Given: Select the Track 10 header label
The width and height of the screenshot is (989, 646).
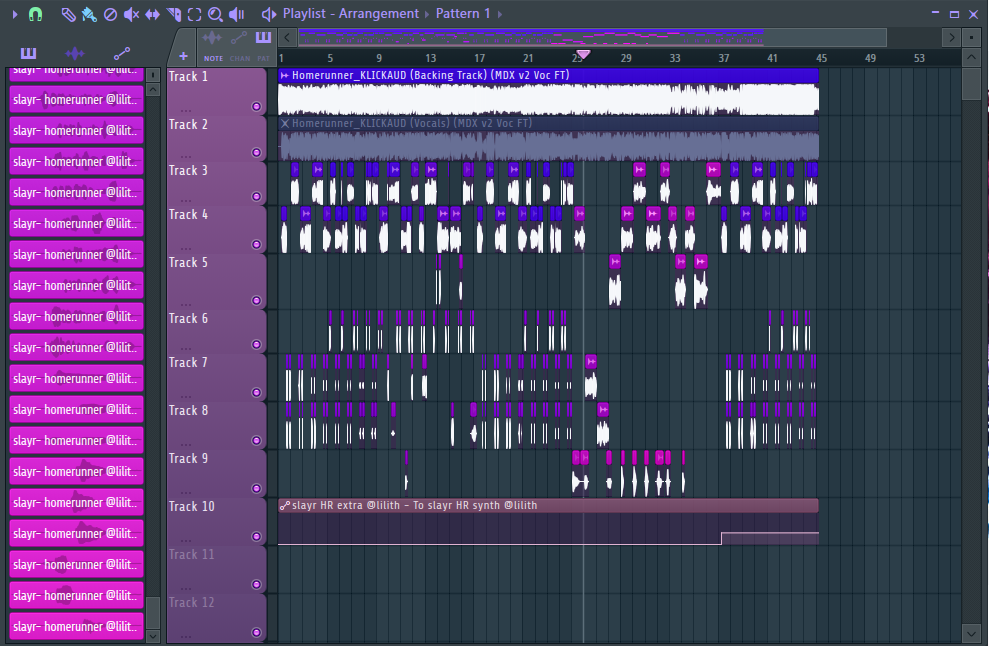Looking at the screenshot, I should (192, 507).
